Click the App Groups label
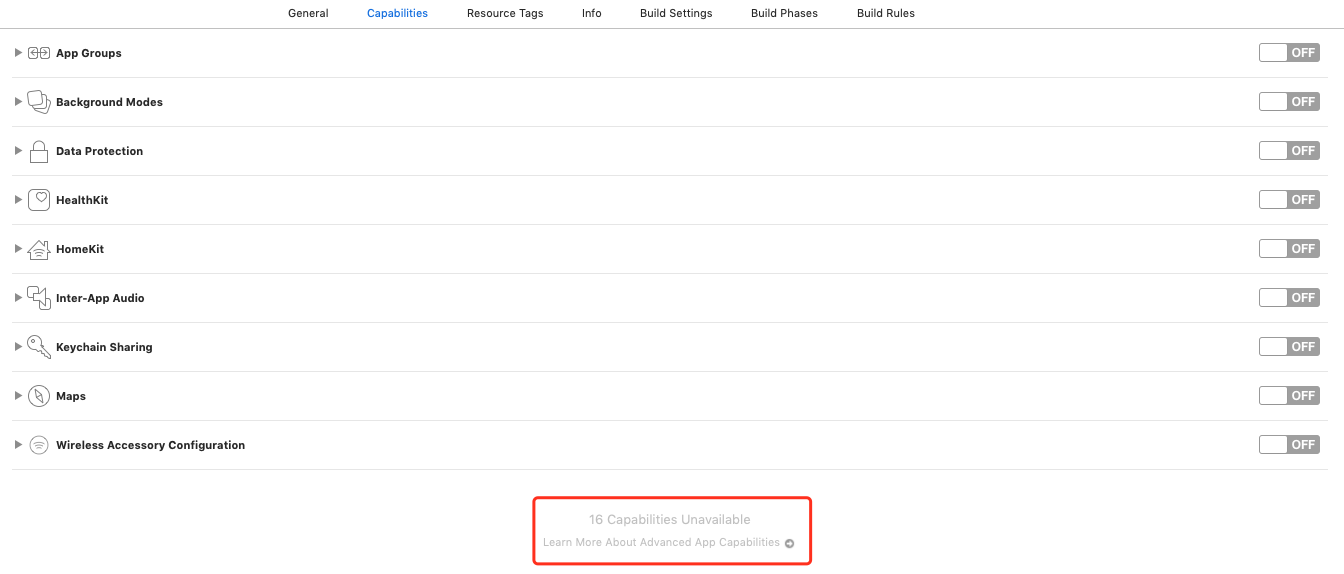The height and width of the screenshot is (574, 1344). click(x=89, y=53)
